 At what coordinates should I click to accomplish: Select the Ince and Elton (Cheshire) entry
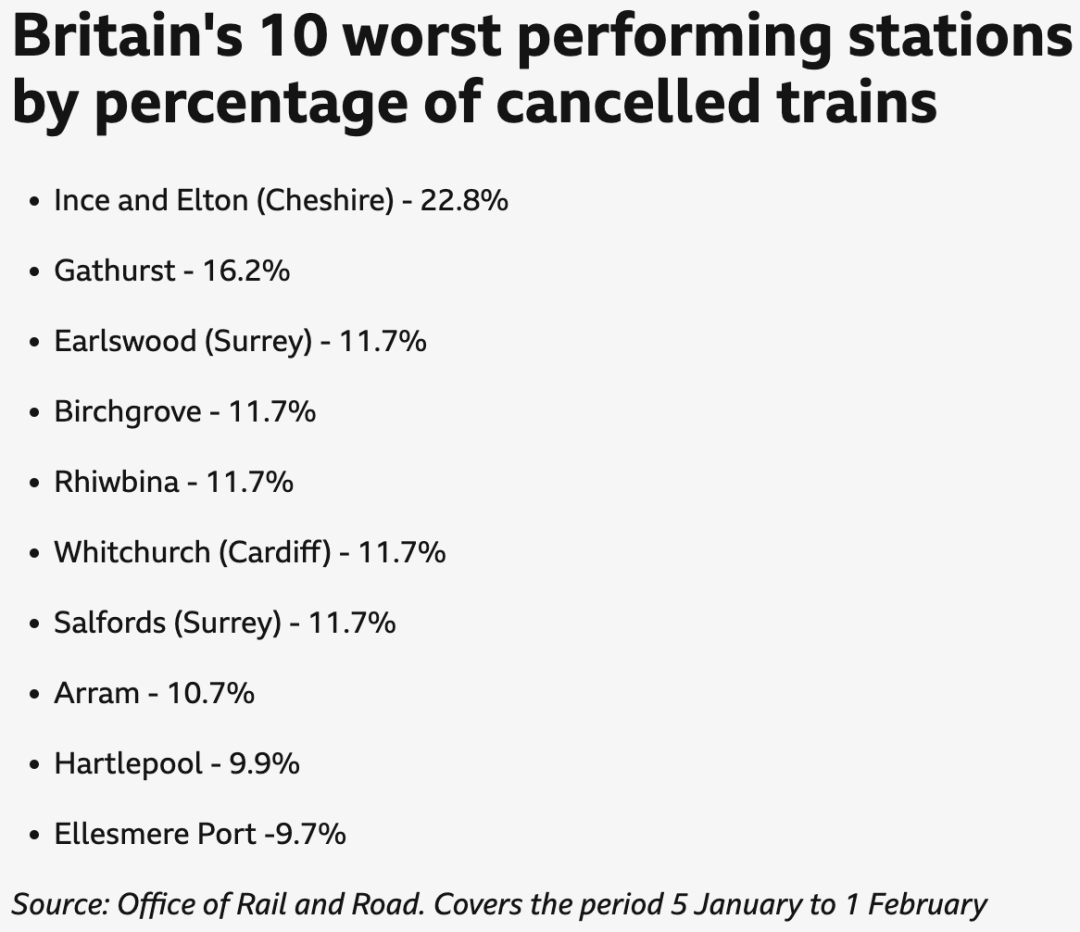[x=281, y=201]
